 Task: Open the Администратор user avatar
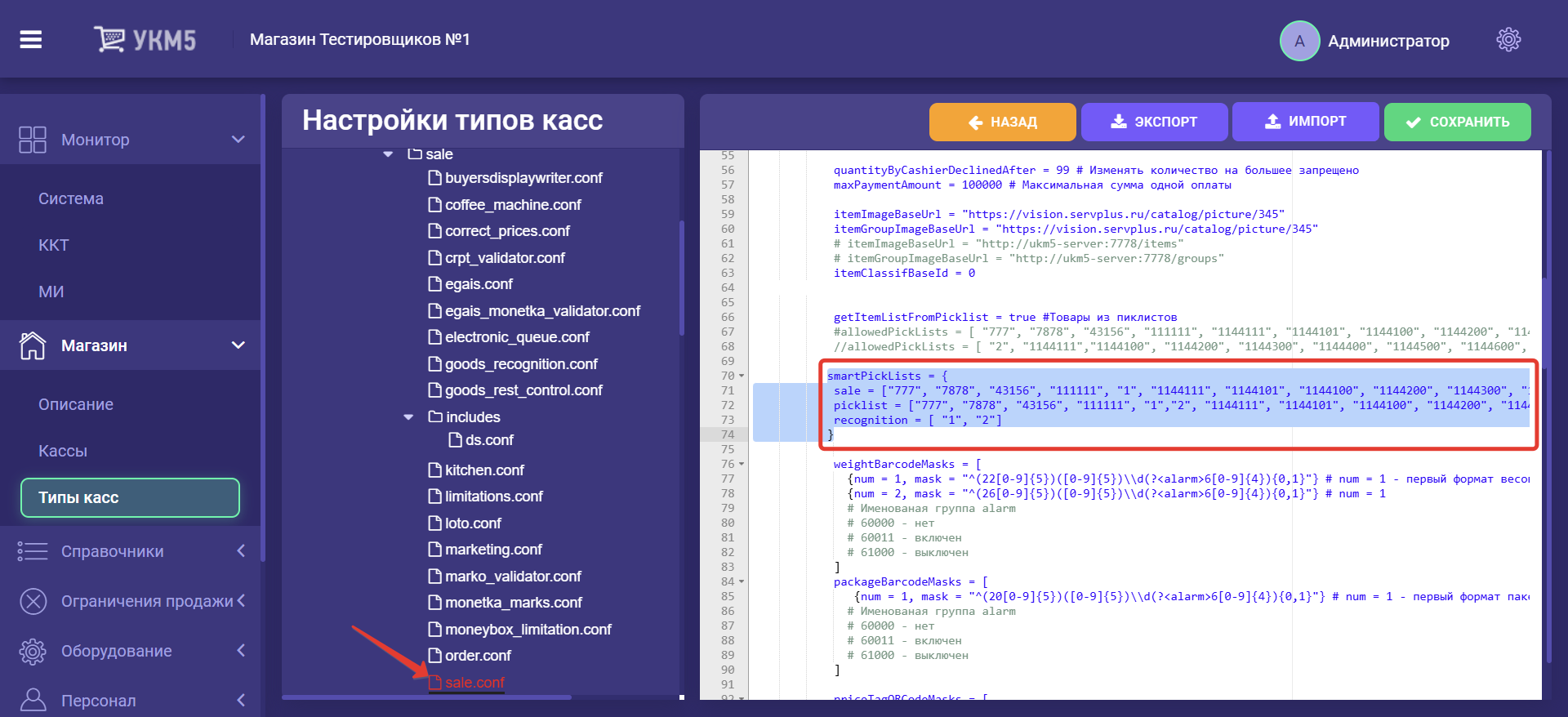point(1299,41)
